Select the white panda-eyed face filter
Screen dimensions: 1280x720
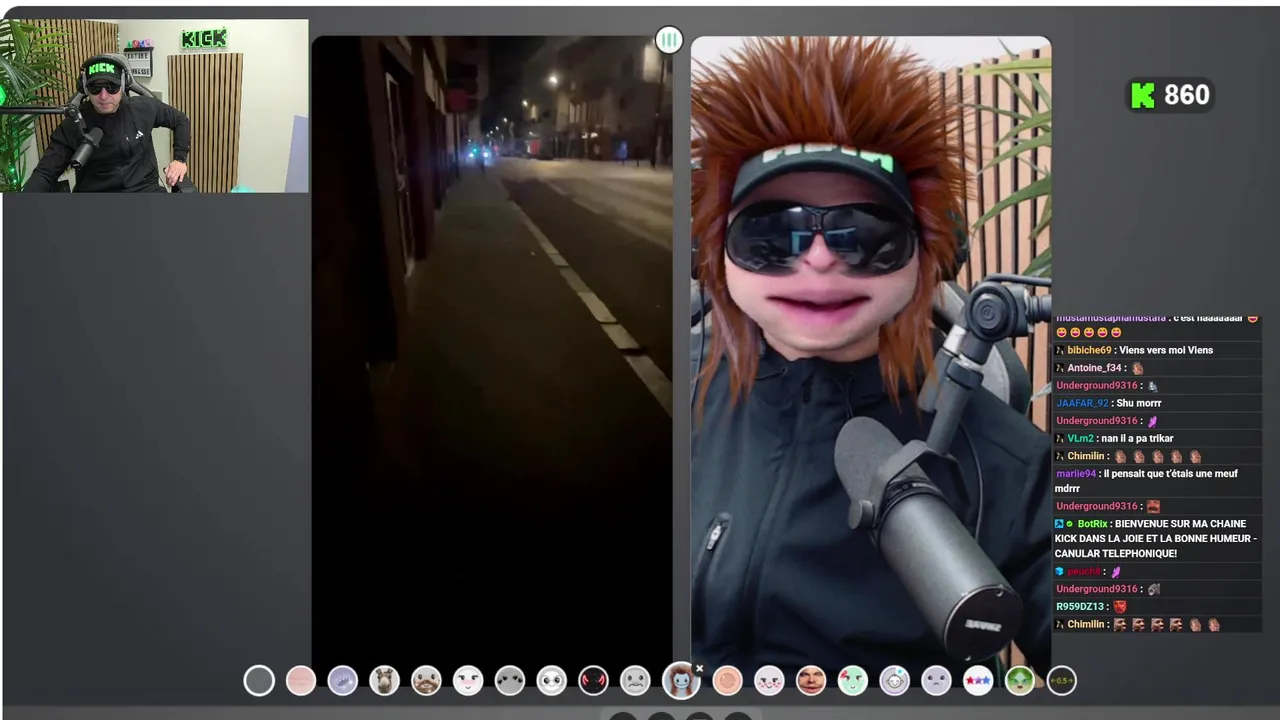click(552, 681)
